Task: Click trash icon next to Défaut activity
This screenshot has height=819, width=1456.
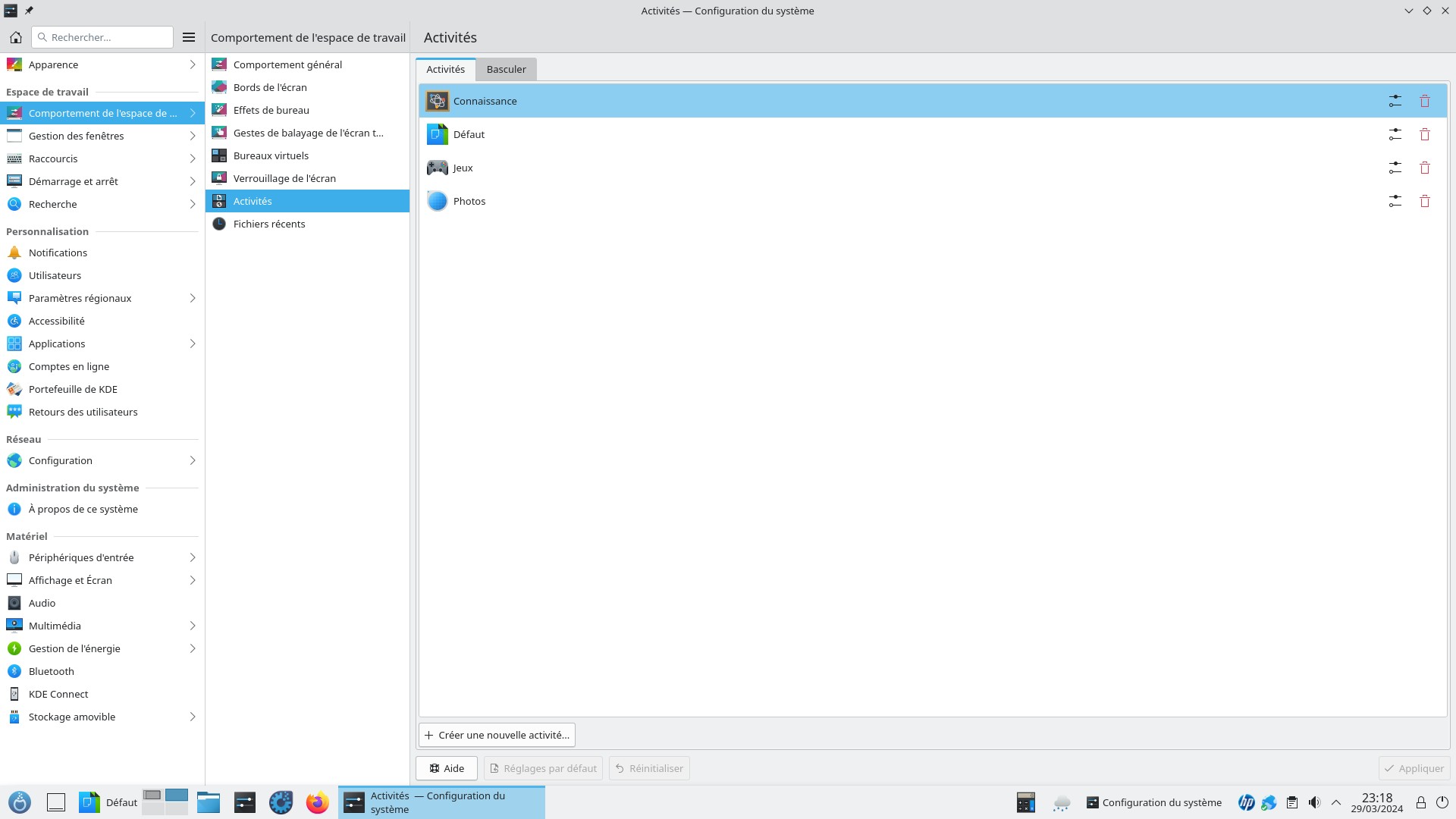Action: [x=1424, y=134]
